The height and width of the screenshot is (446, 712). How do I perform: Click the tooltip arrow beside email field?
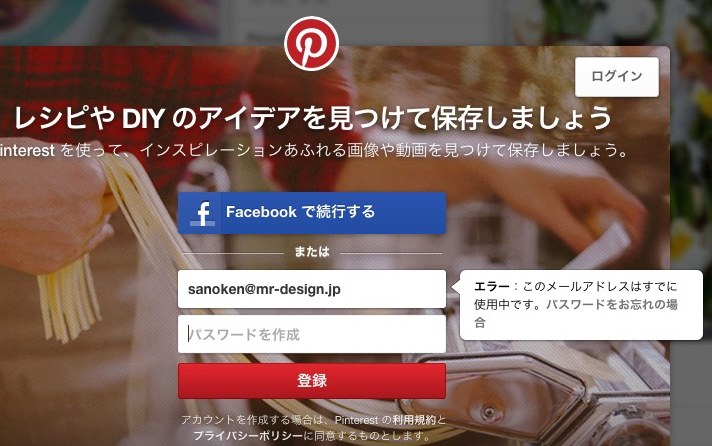click(455, 287)
